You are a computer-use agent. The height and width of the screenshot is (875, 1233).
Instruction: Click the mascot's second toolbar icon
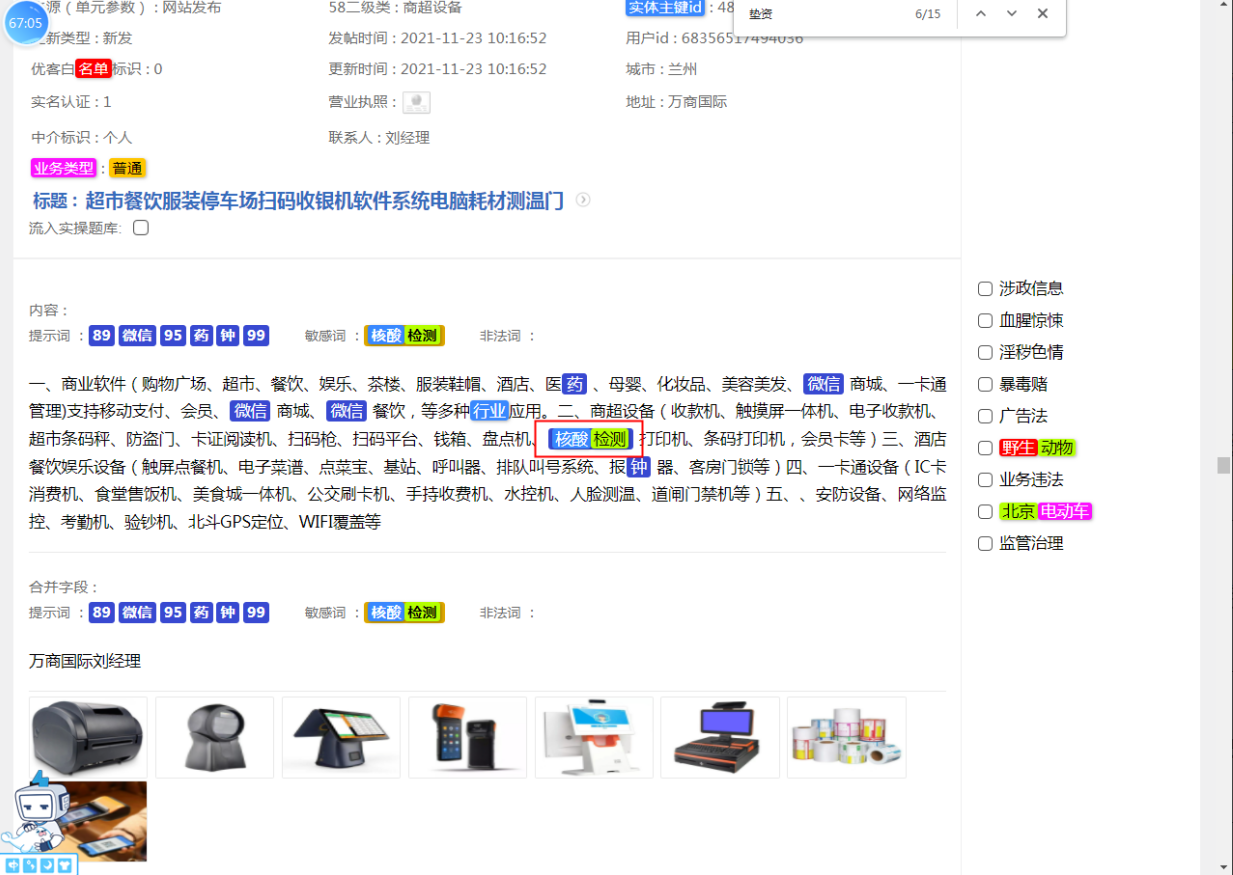point(30,865)
